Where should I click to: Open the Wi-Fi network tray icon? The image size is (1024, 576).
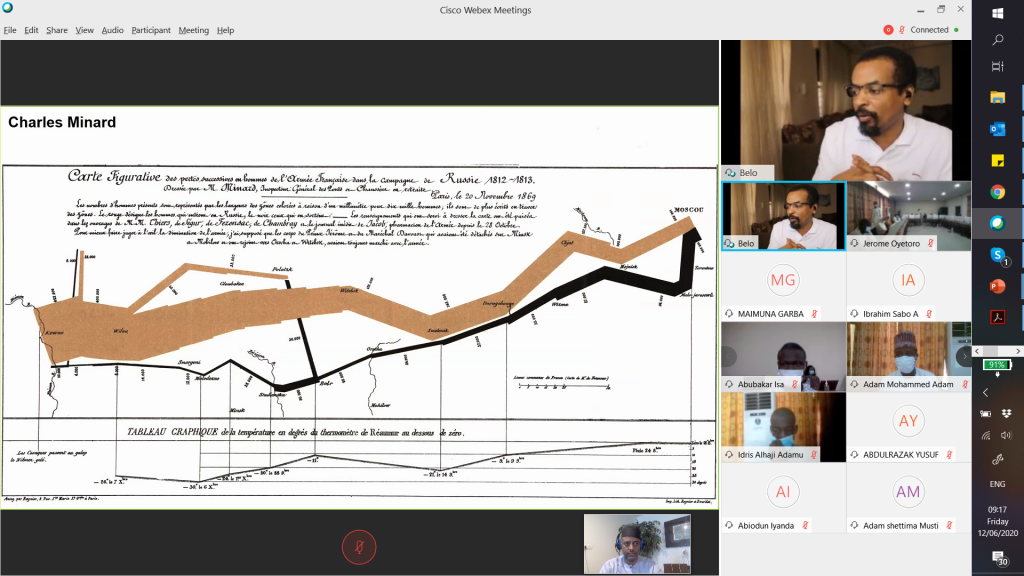tap(986, 436)
